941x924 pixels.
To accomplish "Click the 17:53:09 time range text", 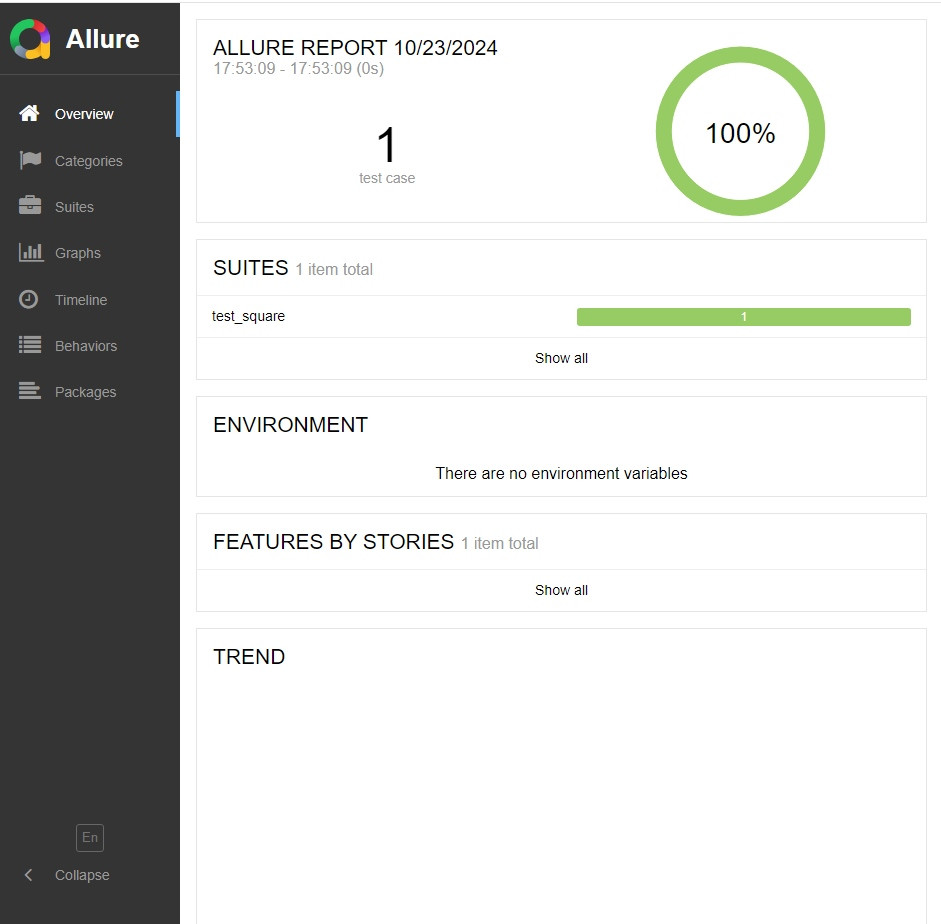I will [x=299, y=68].
